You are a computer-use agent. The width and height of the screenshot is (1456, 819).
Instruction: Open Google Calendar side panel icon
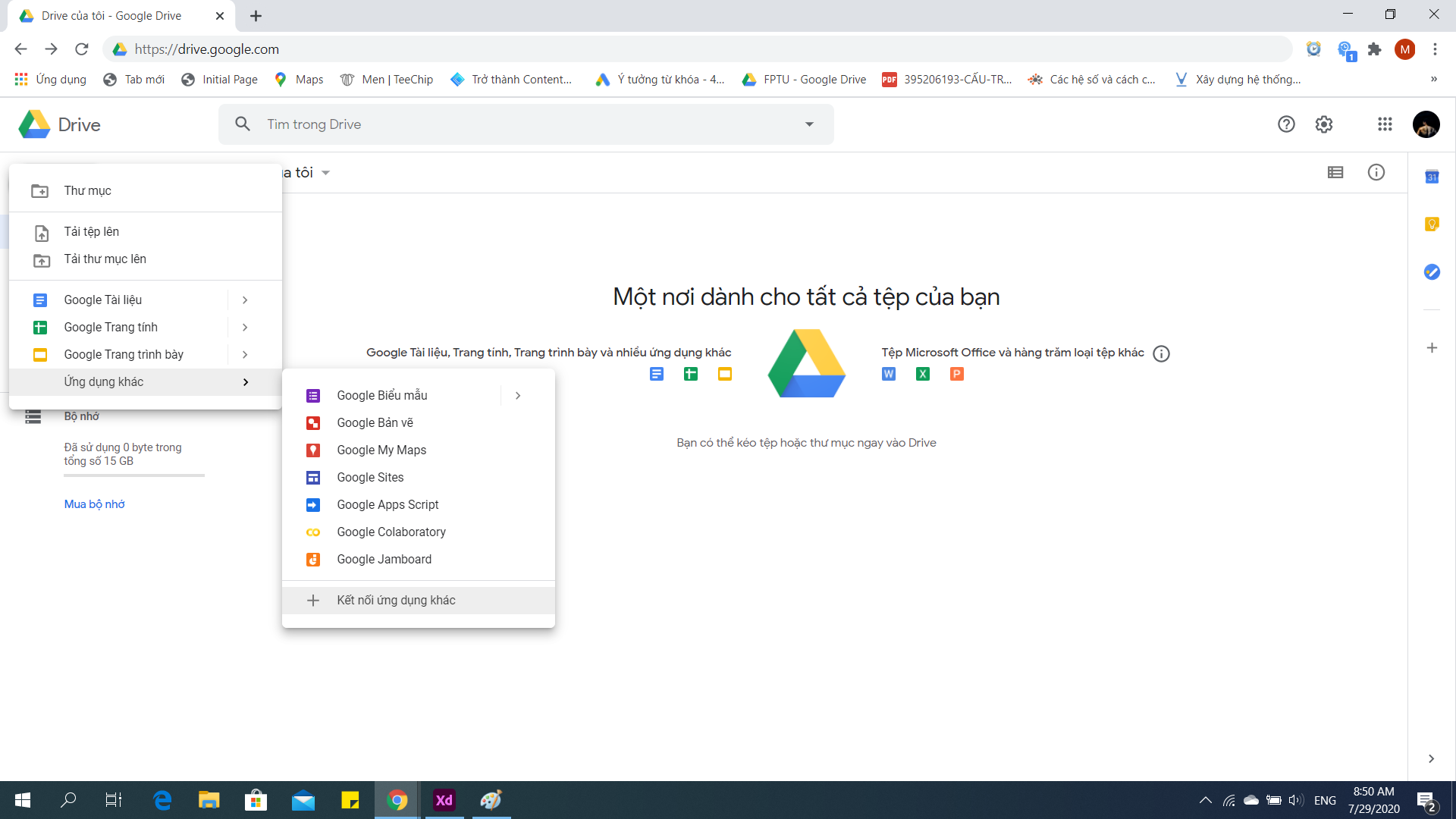(x=1432, y=177)
